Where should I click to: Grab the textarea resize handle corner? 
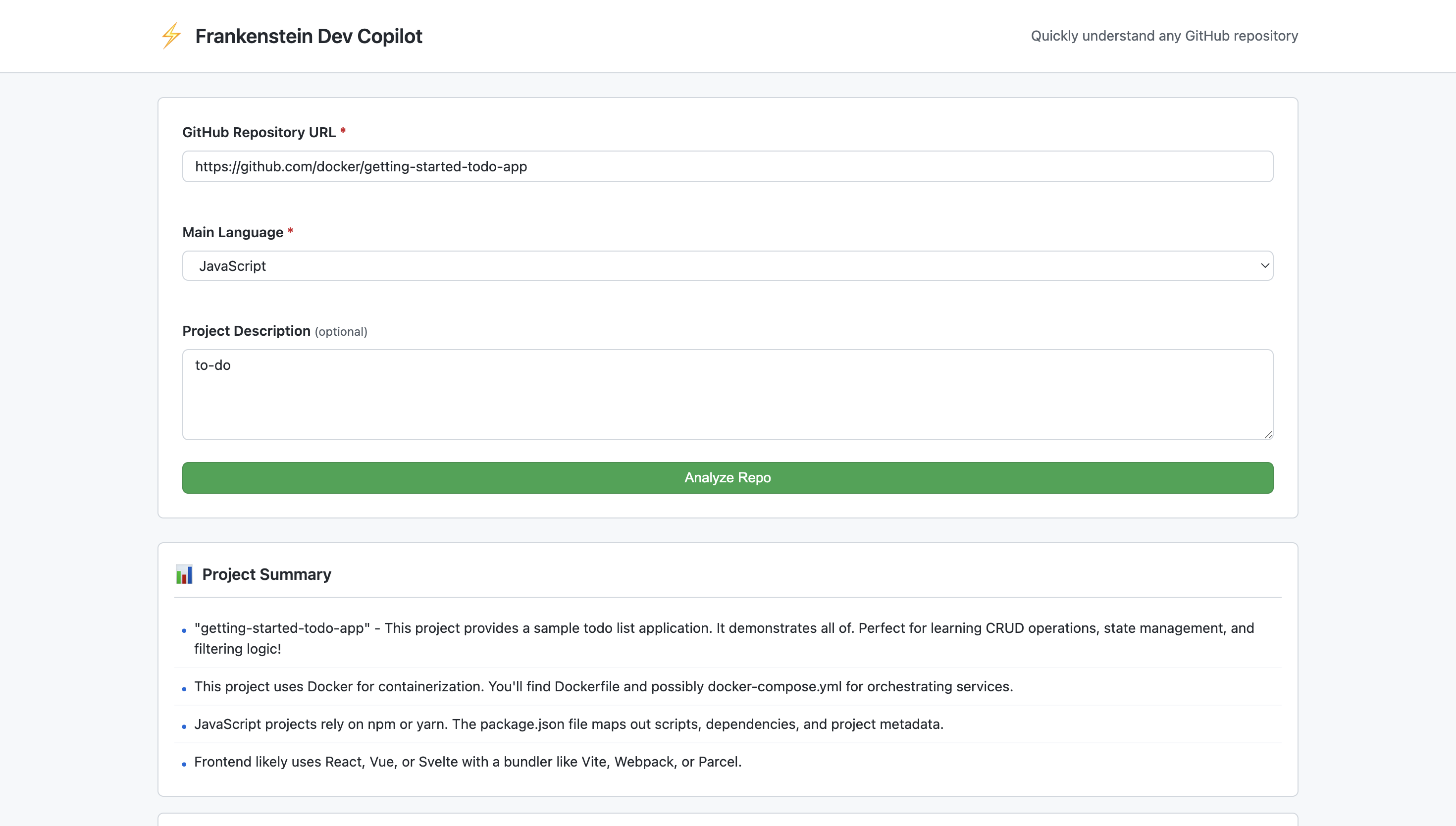tap(1268, 435)
